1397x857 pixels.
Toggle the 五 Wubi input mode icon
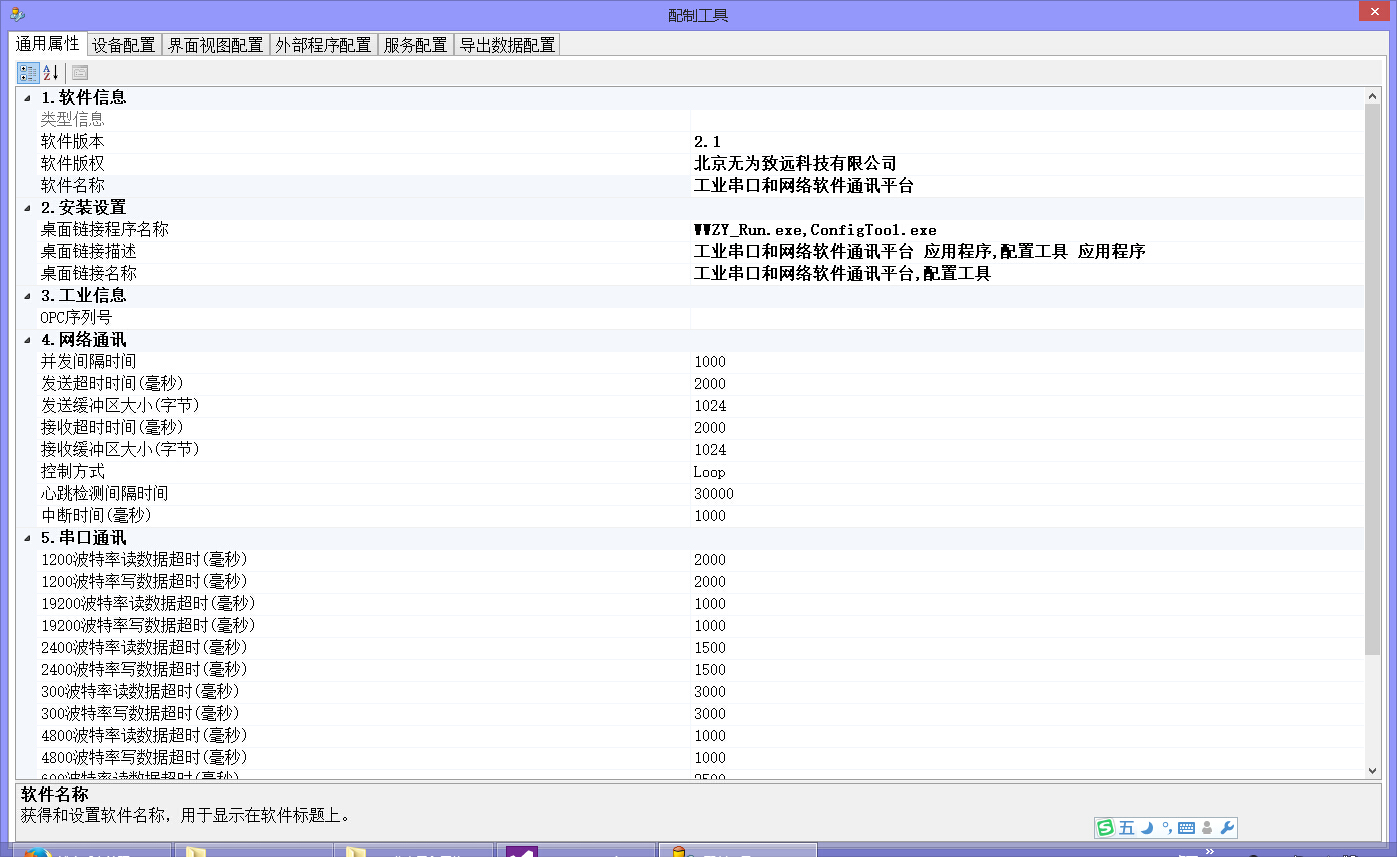(x=1127, y=828)
